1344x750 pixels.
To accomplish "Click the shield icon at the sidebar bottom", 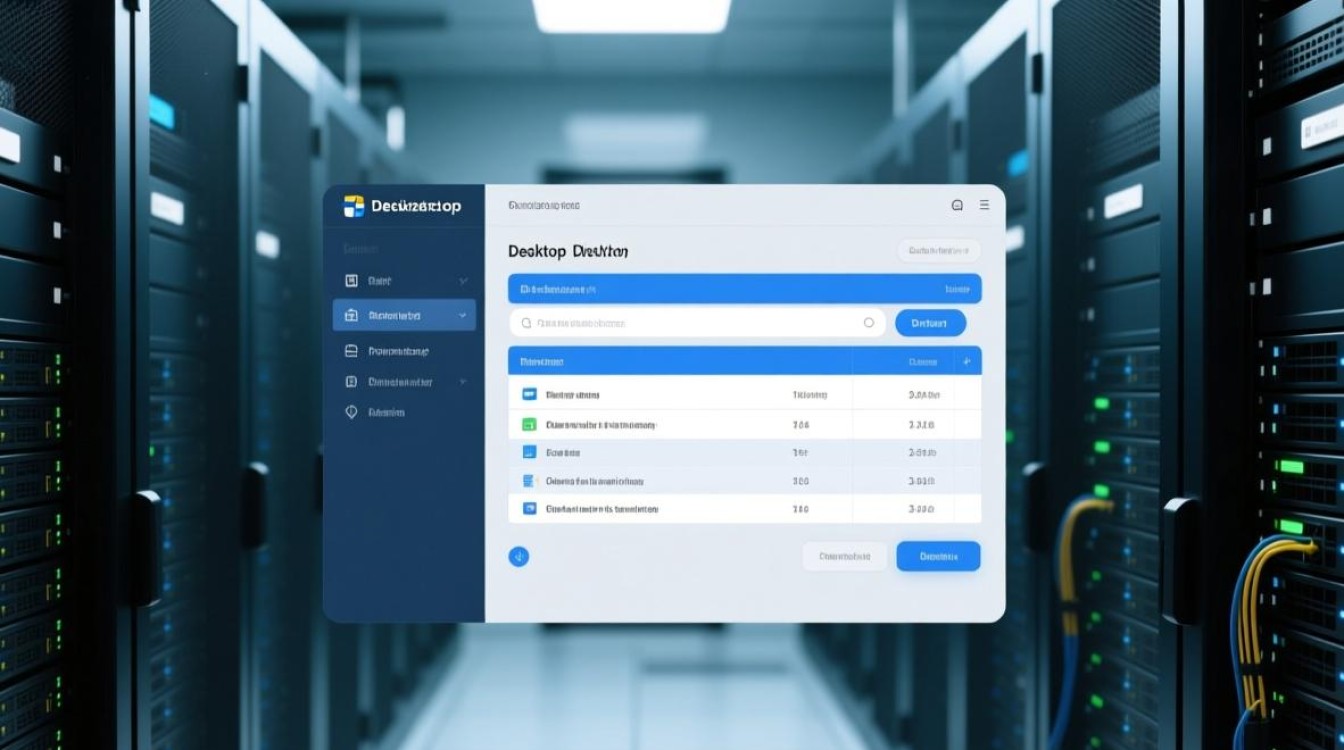I will [x=351, y=412].
